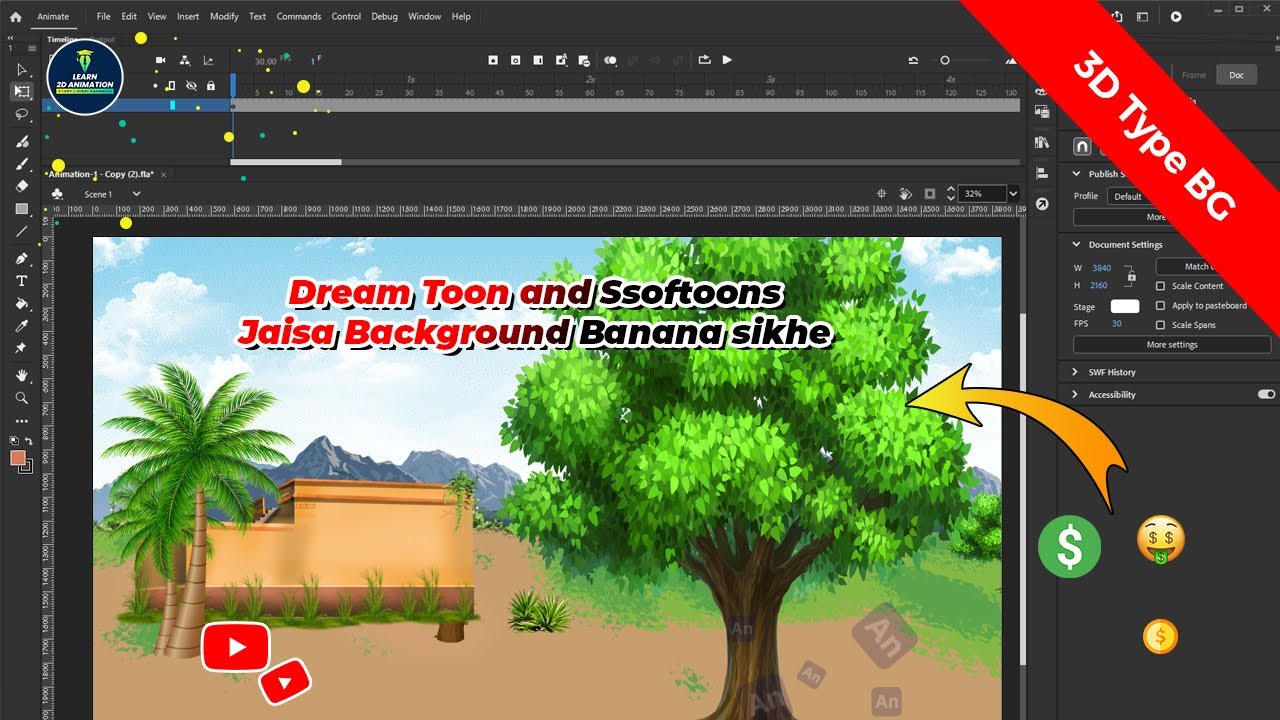Screen dimensions: 1280x720
Task: Insert a keyframe from timeline toolbar
Action: 493,60
